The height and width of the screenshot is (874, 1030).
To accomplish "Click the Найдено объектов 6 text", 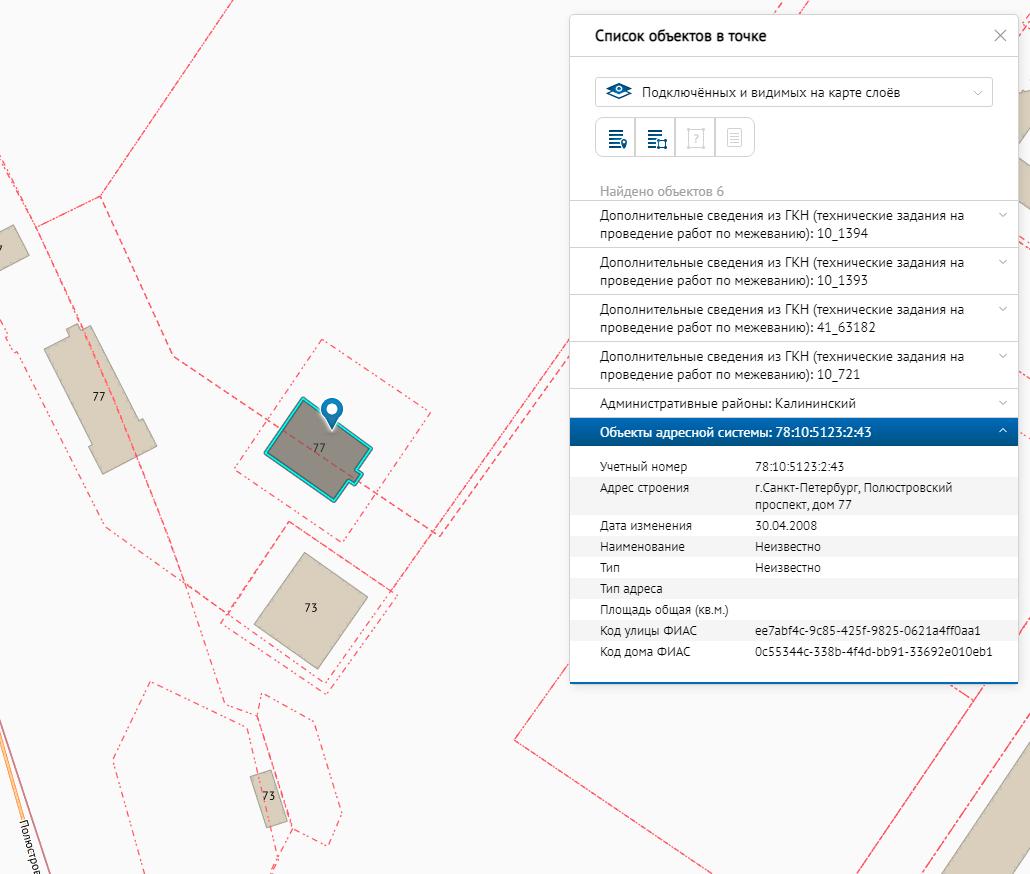I will coord(661,191).
